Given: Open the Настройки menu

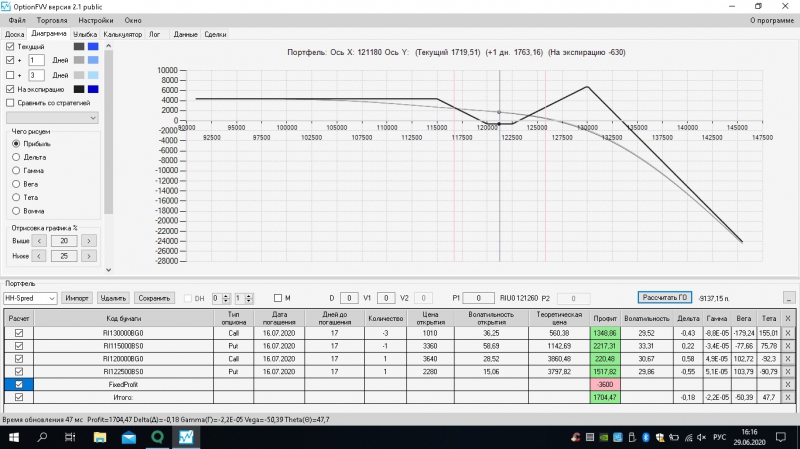Looking at the screenshot, I should pos(96,20).
